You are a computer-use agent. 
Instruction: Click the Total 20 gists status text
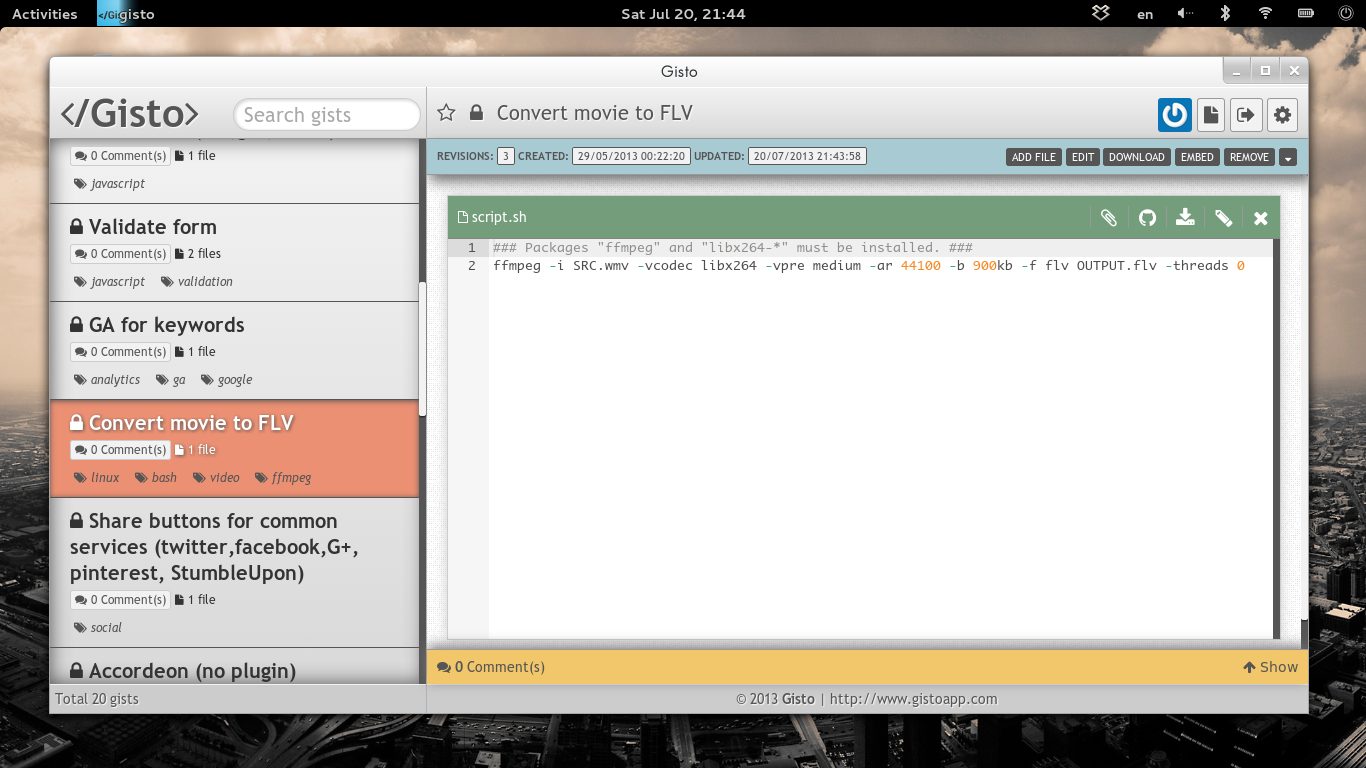[97, 699]
